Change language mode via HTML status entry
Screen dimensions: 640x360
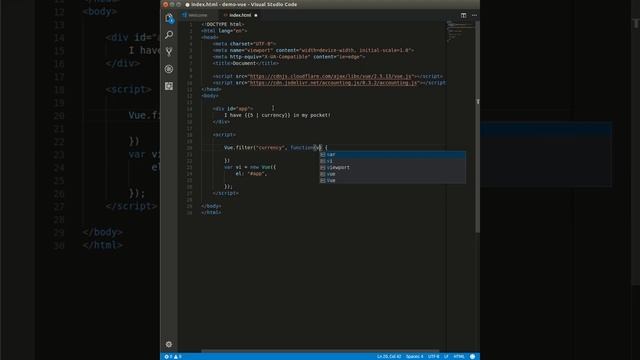pyautogui.click(x=459, y=357)
